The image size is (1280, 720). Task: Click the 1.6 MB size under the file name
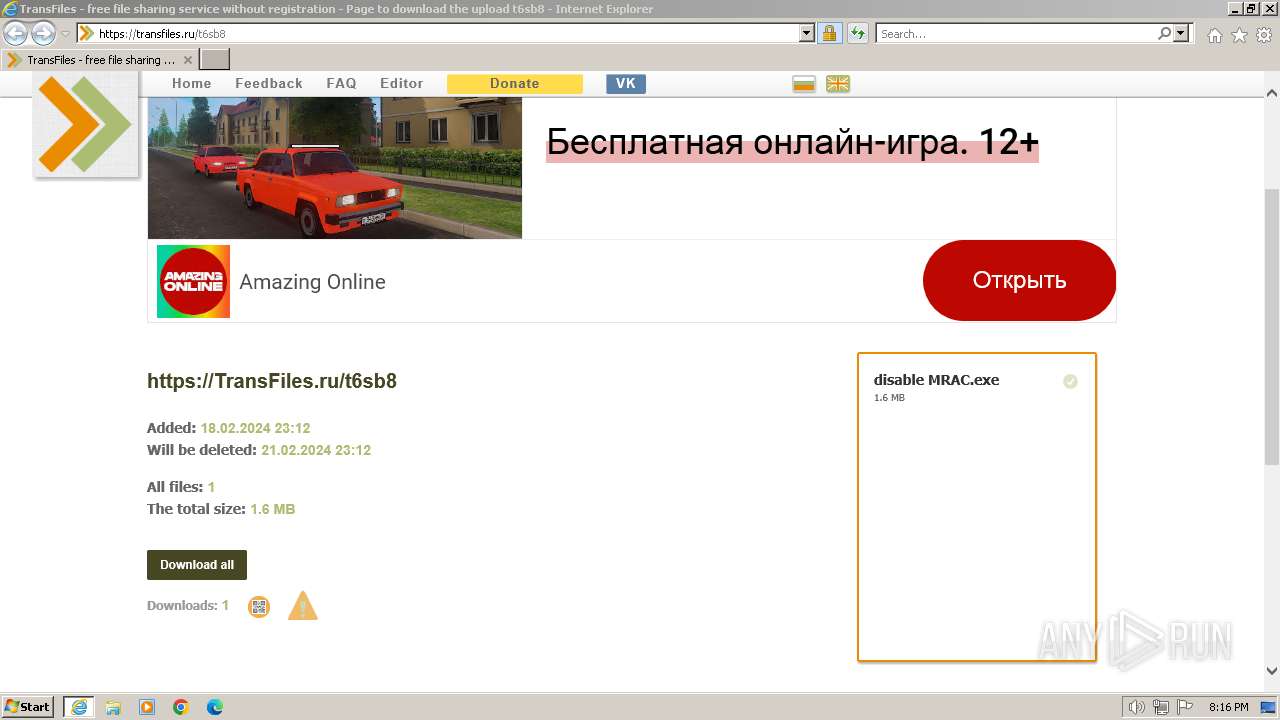(889, 398)
